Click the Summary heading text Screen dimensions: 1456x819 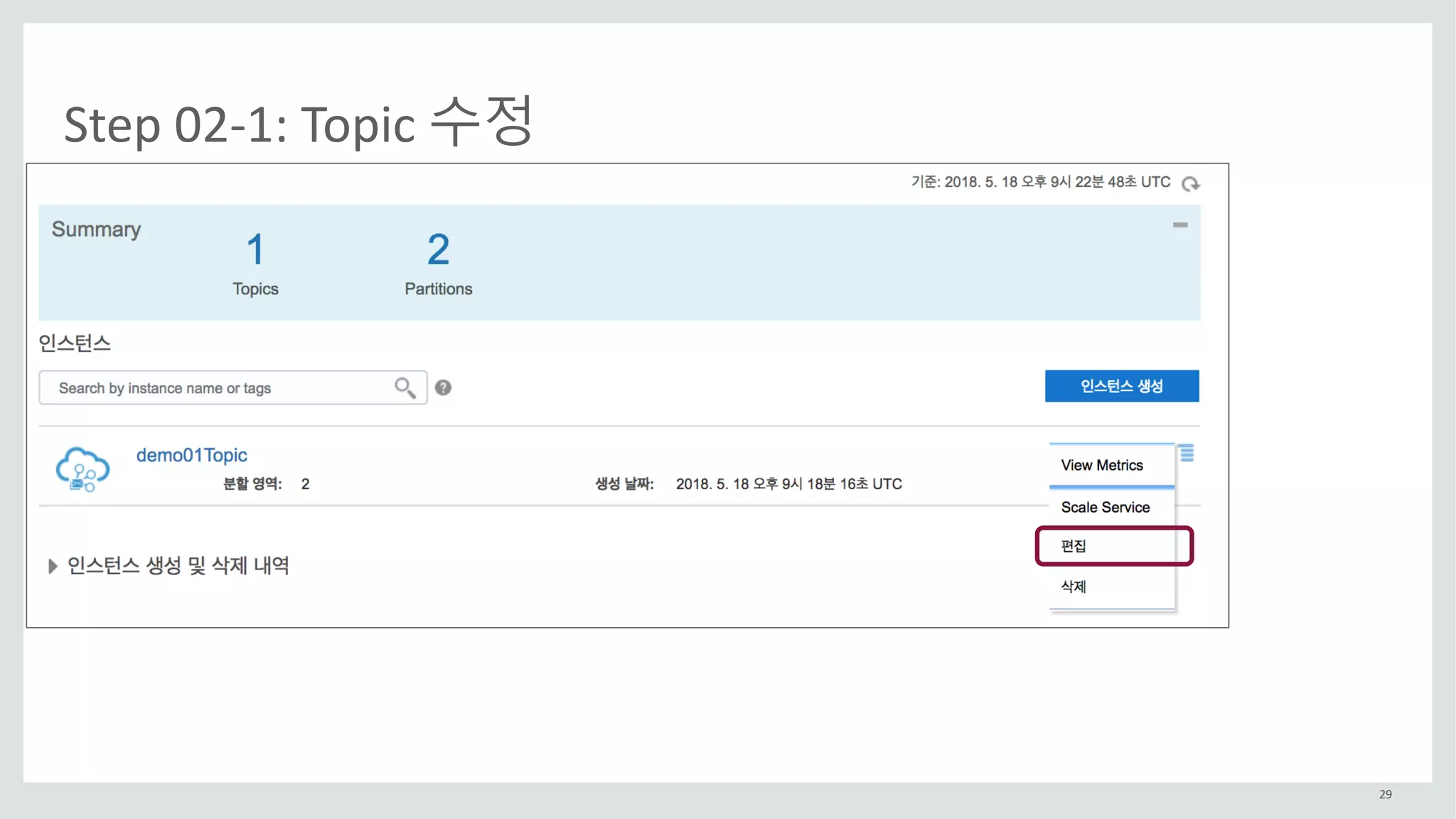click(96, 230)
